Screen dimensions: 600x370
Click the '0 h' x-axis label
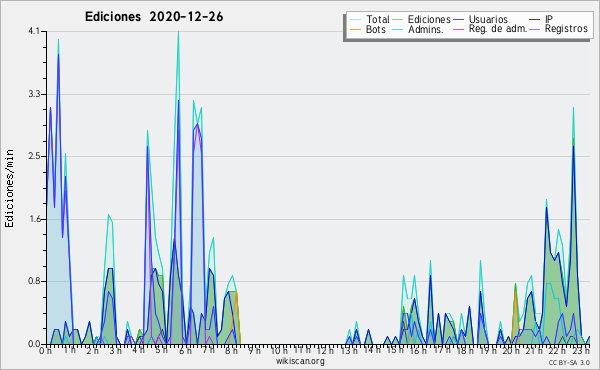tap(46, 350)
